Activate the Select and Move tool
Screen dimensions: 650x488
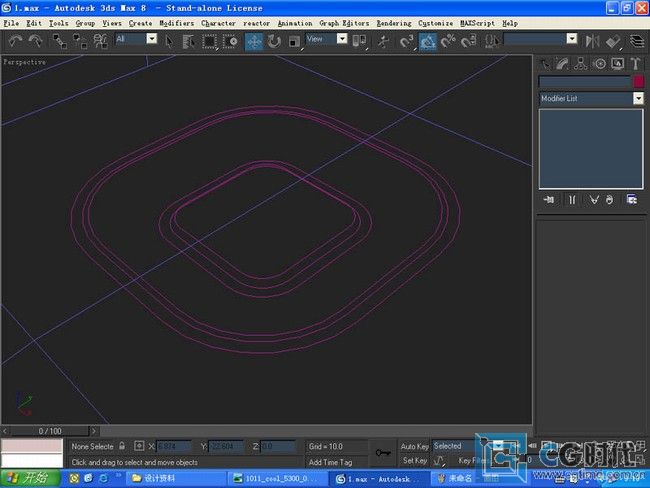(254, 41)
